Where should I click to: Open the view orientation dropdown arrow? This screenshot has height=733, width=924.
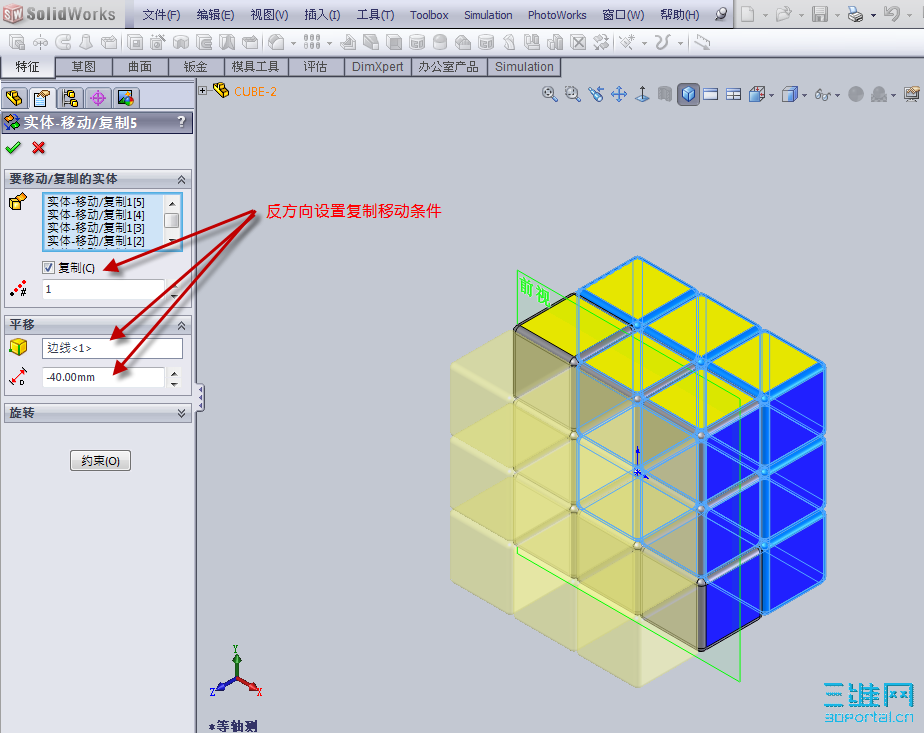coord(771,95)
